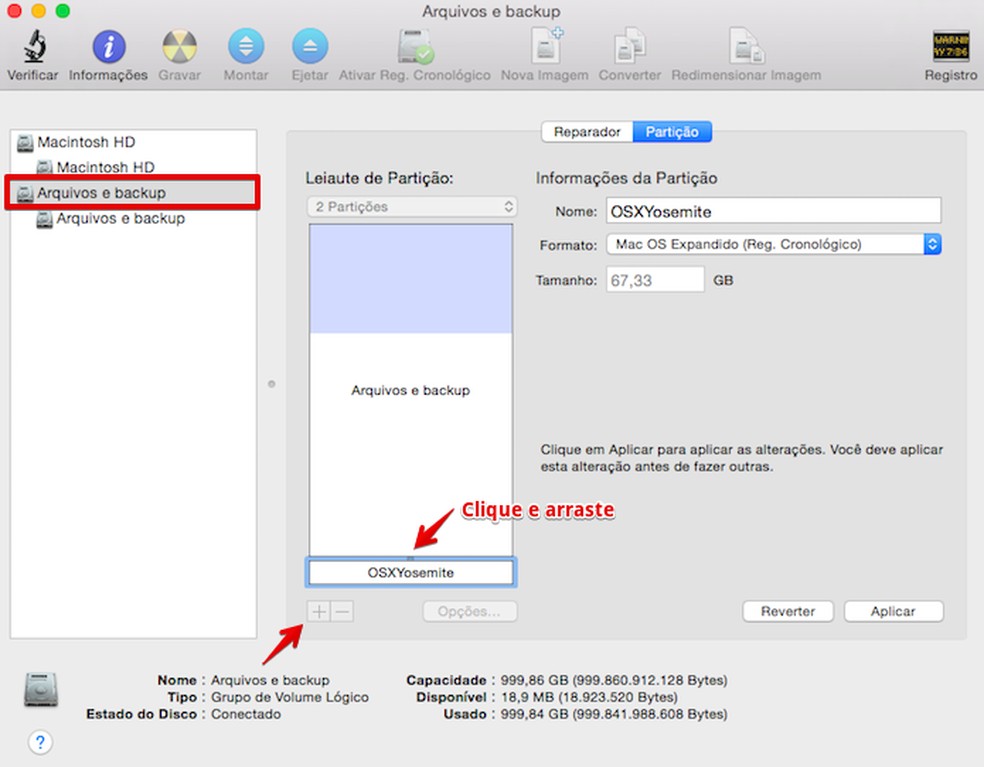Image resolution: width=984 pixels, height=767 pixels.
Task: Click the Montar toolbar icon
Action: pos(246,46)
